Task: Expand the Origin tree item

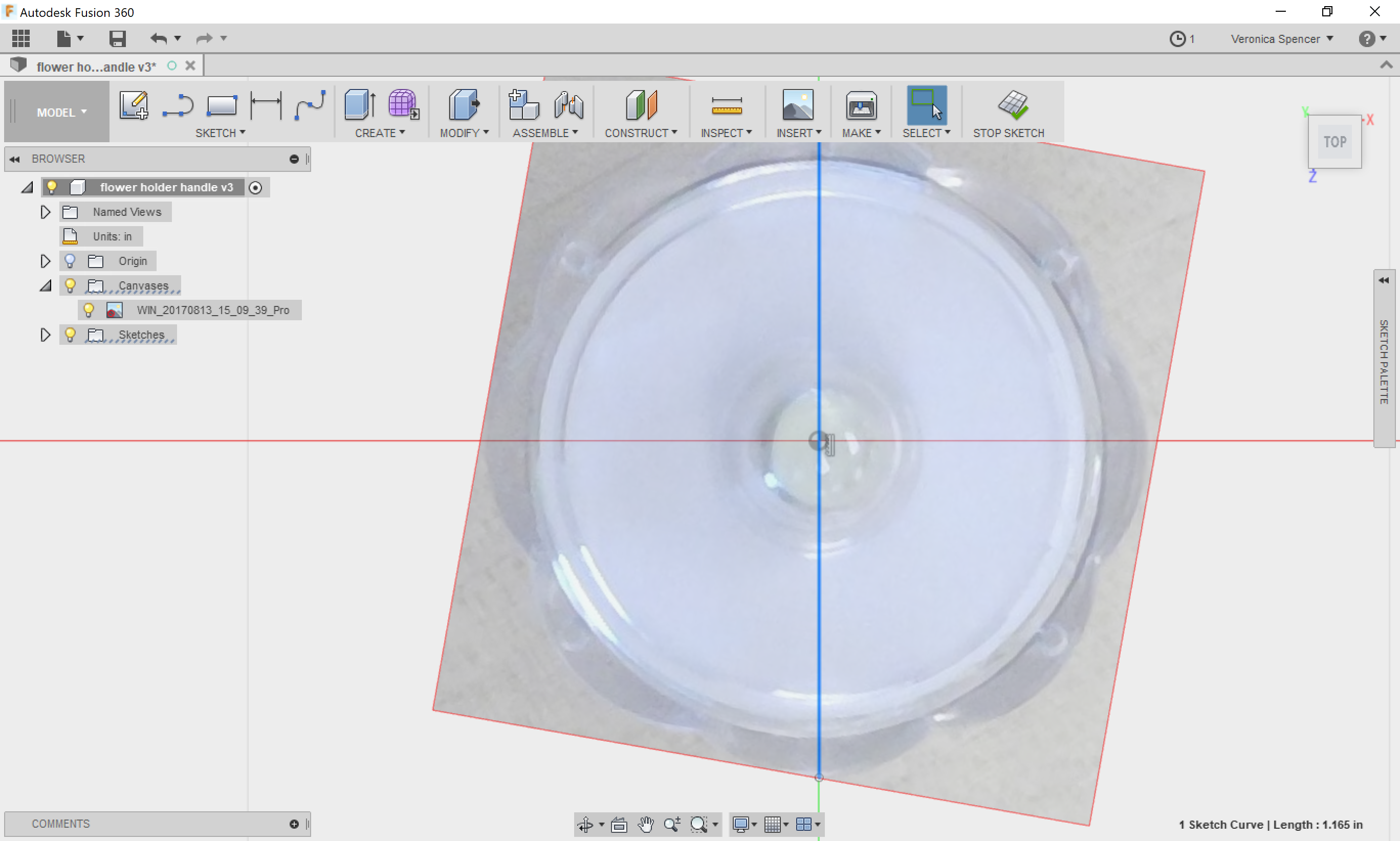Action: click(x=44, y=260)
